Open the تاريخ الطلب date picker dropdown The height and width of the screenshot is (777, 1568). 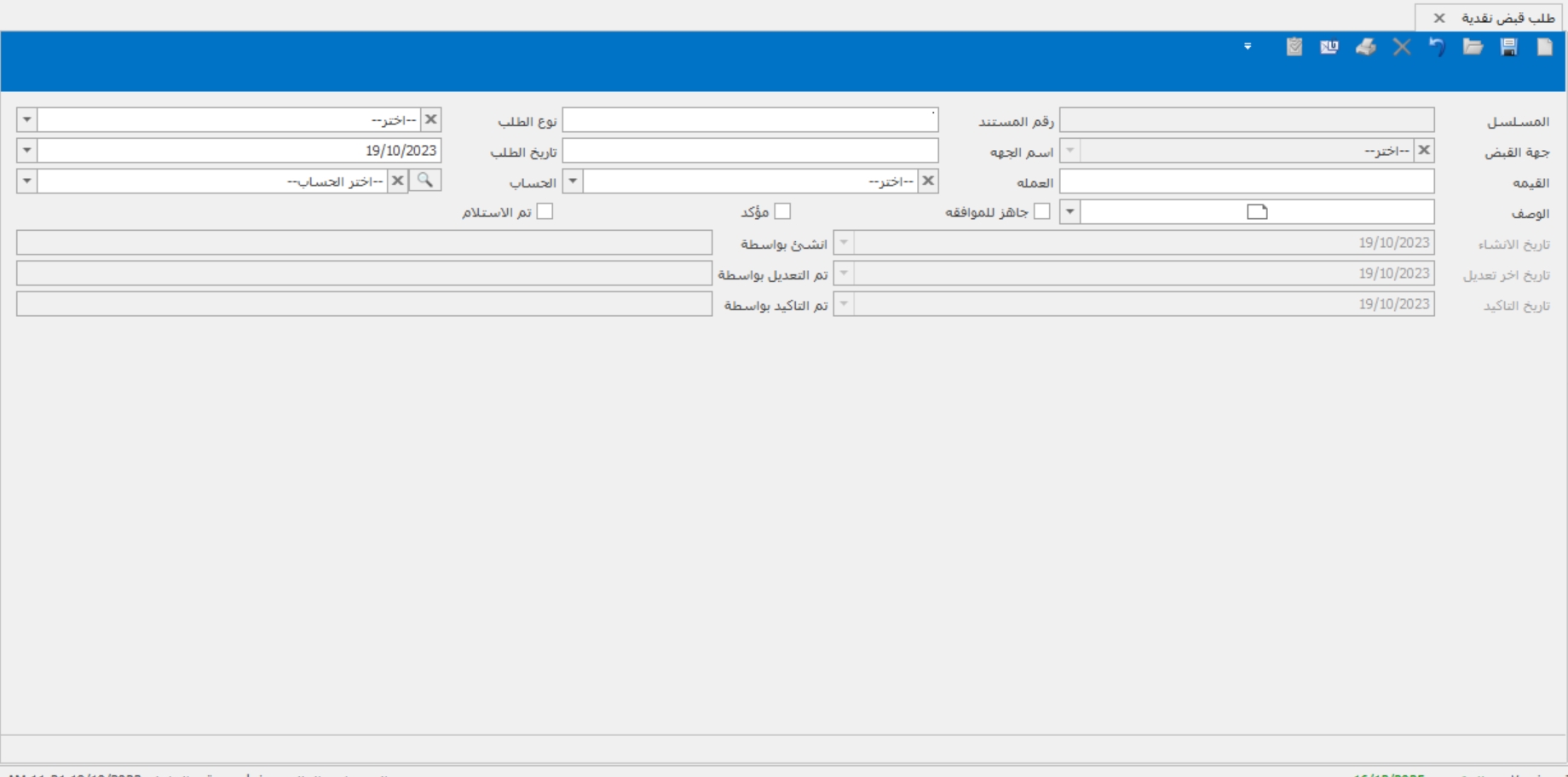click(x=27, y=151)
